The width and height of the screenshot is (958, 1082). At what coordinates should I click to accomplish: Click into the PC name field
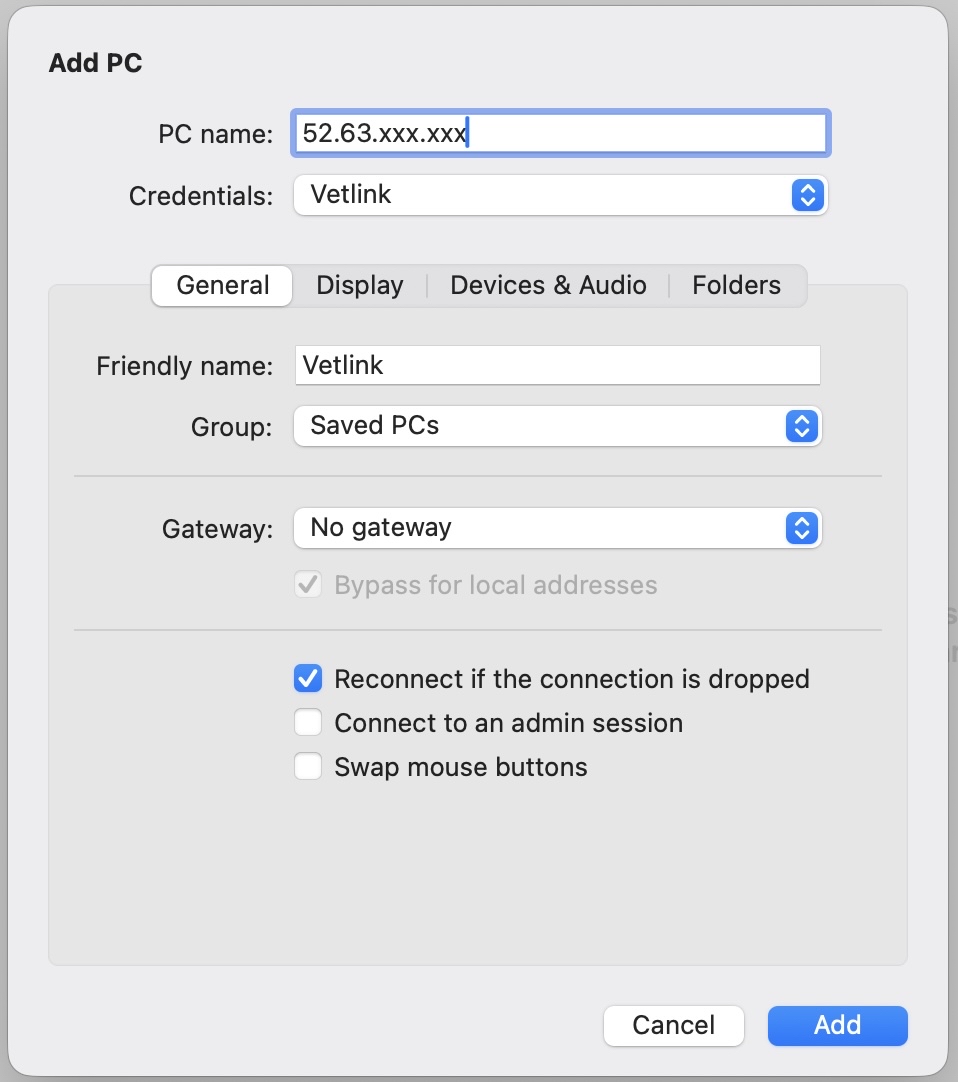tap(560, 133)
